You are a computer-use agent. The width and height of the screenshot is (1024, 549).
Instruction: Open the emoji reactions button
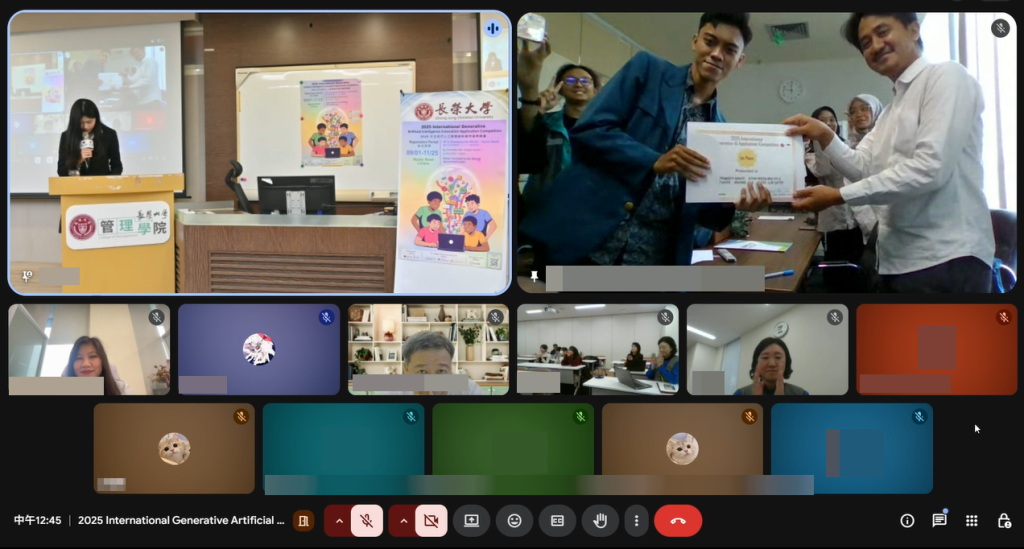point(514,521)
